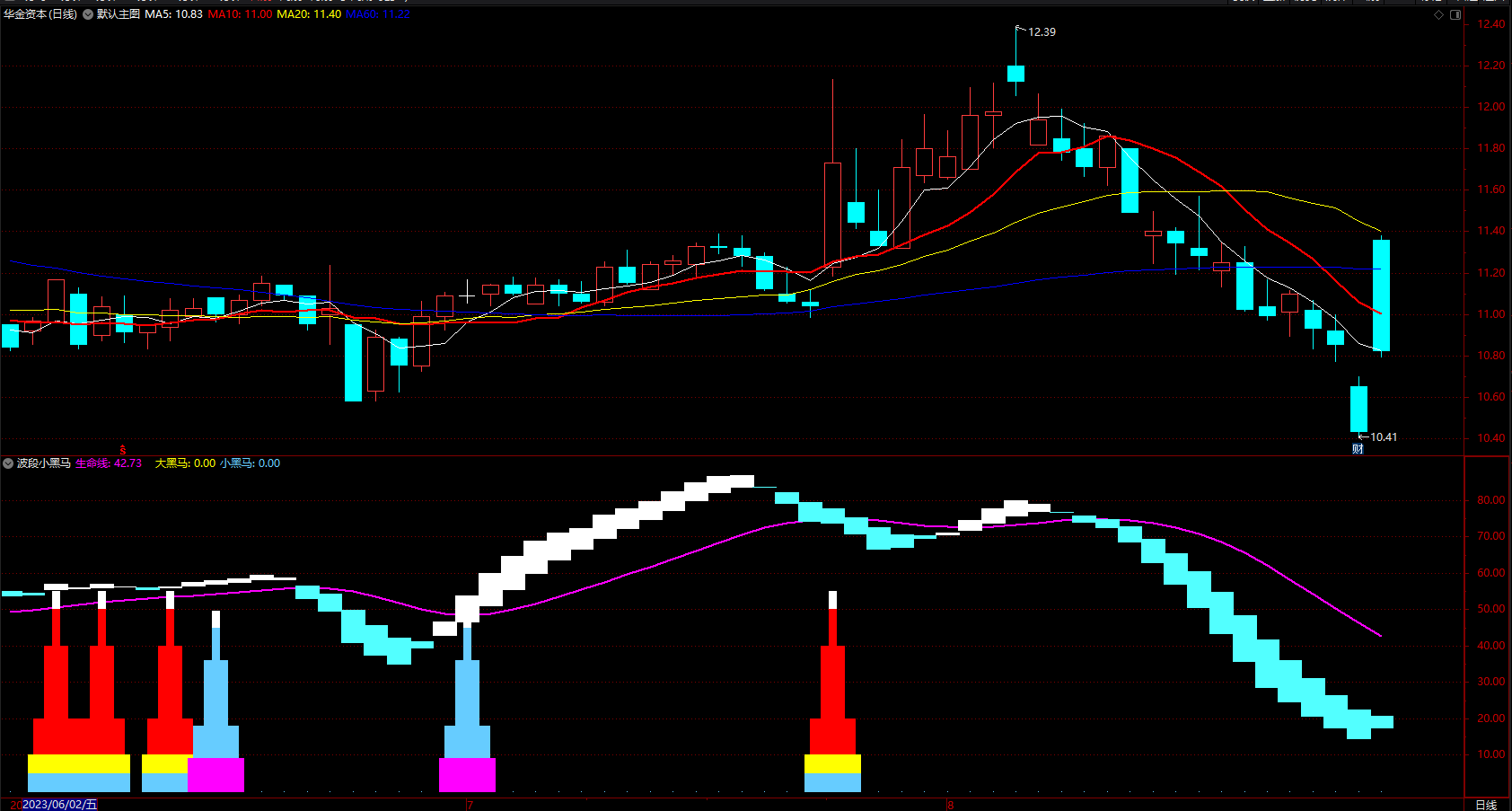
Task: Click the 波段小黑马 indicator name
Action: coord(44,463)
